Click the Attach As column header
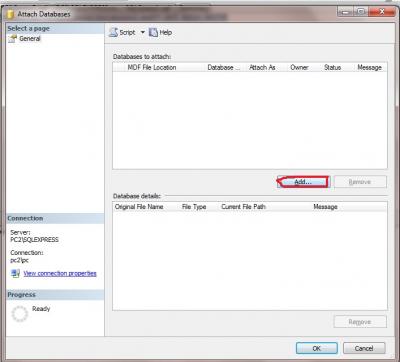The image size is (400, 362). pos(262,67)
